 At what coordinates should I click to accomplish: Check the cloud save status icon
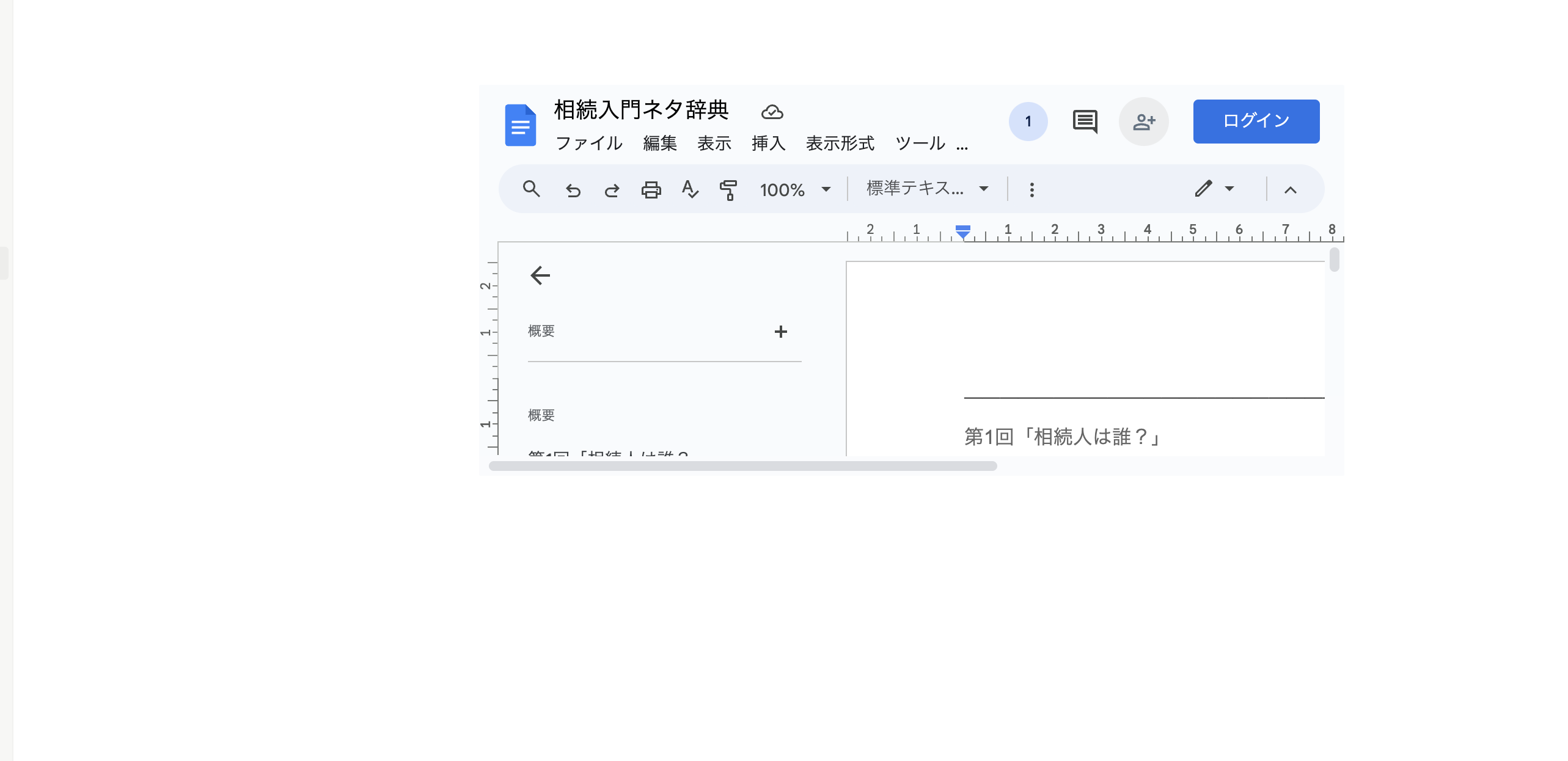[x=772, y=112]
